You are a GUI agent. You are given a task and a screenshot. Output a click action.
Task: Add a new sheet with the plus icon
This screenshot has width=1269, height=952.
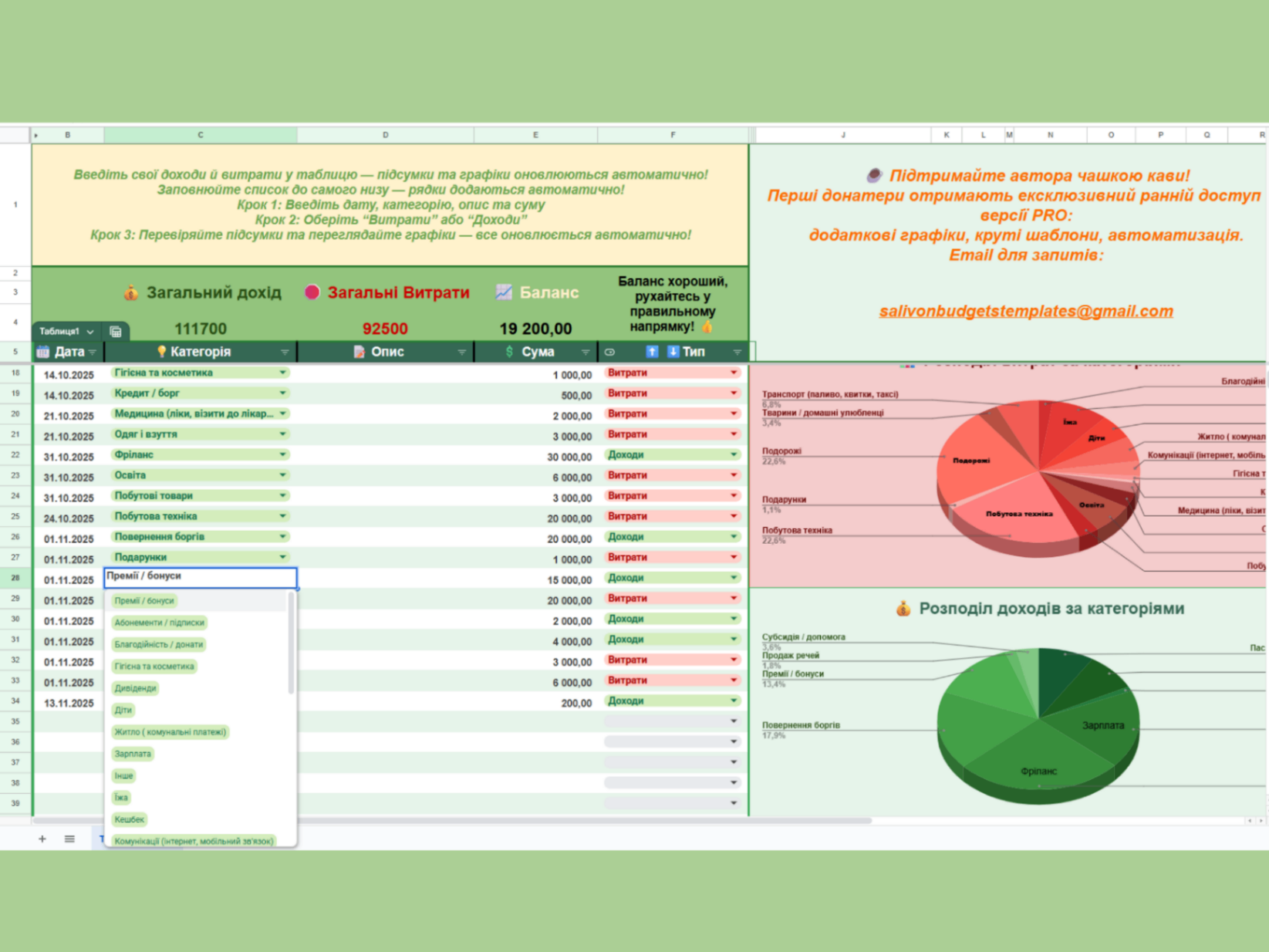[42, 839]
